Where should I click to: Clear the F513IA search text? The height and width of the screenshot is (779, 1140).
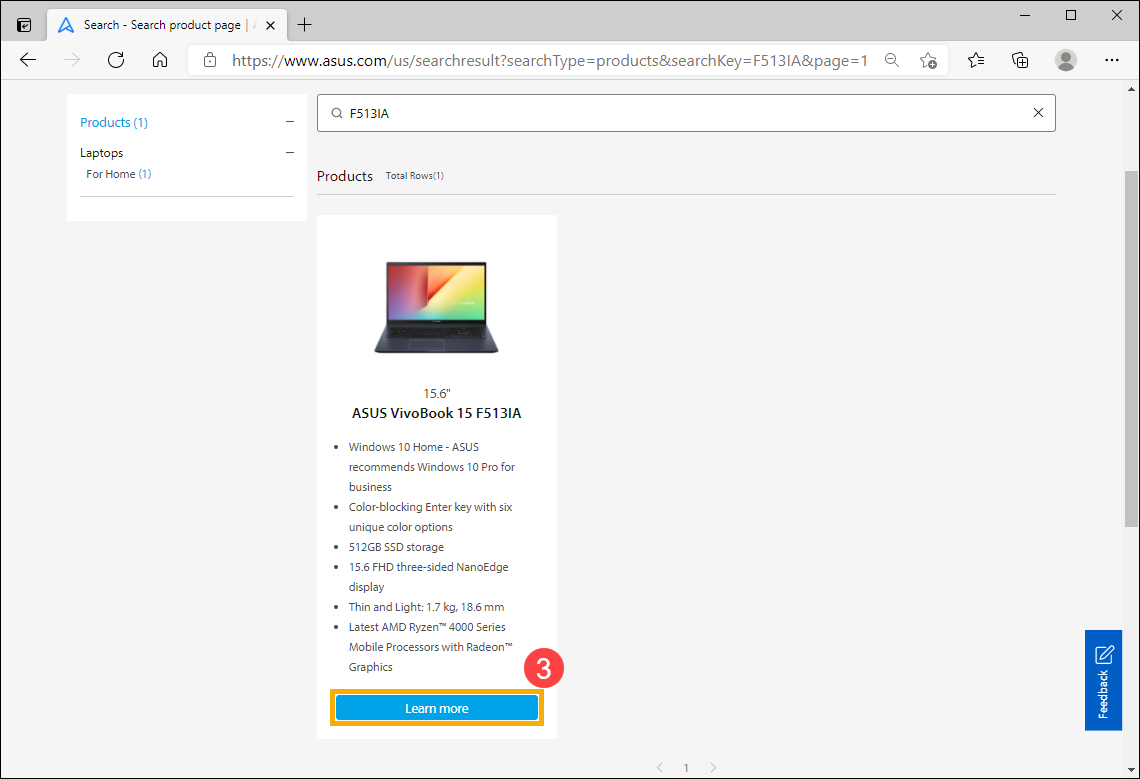(1037, 113)
